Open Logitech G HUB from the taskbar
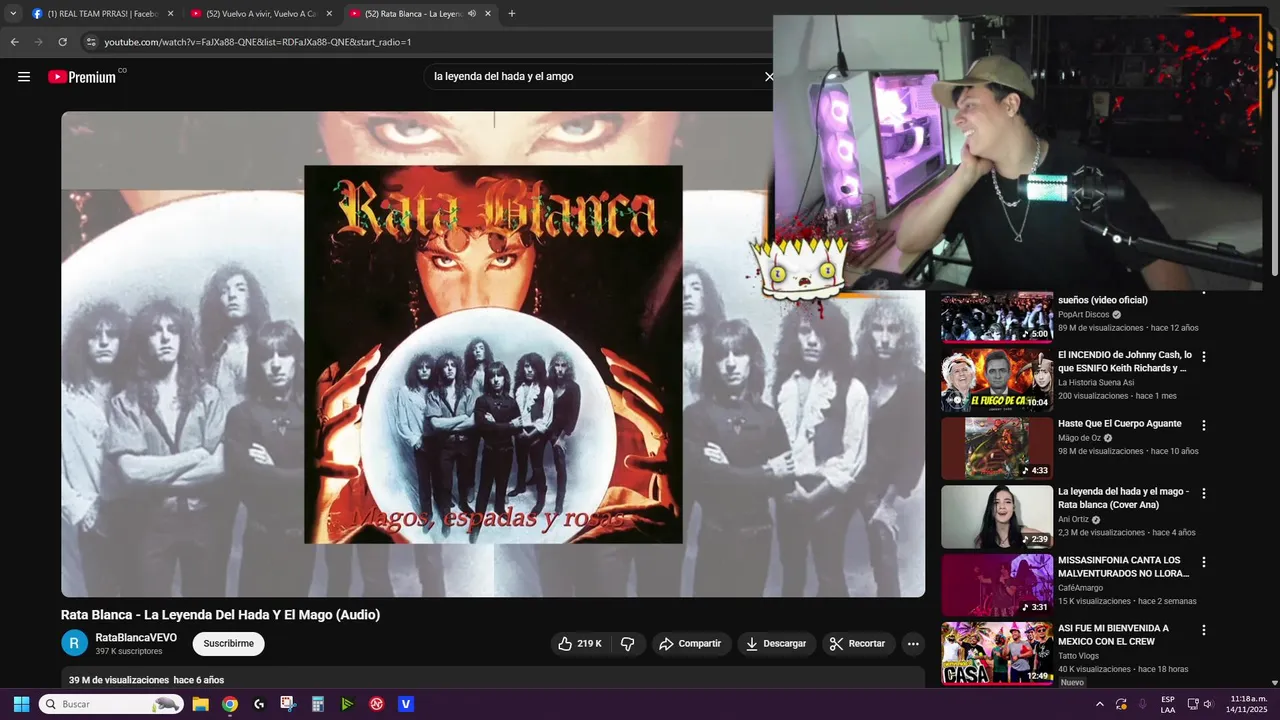This screenshot has height=720, width=1280. [x=259, y=704]
